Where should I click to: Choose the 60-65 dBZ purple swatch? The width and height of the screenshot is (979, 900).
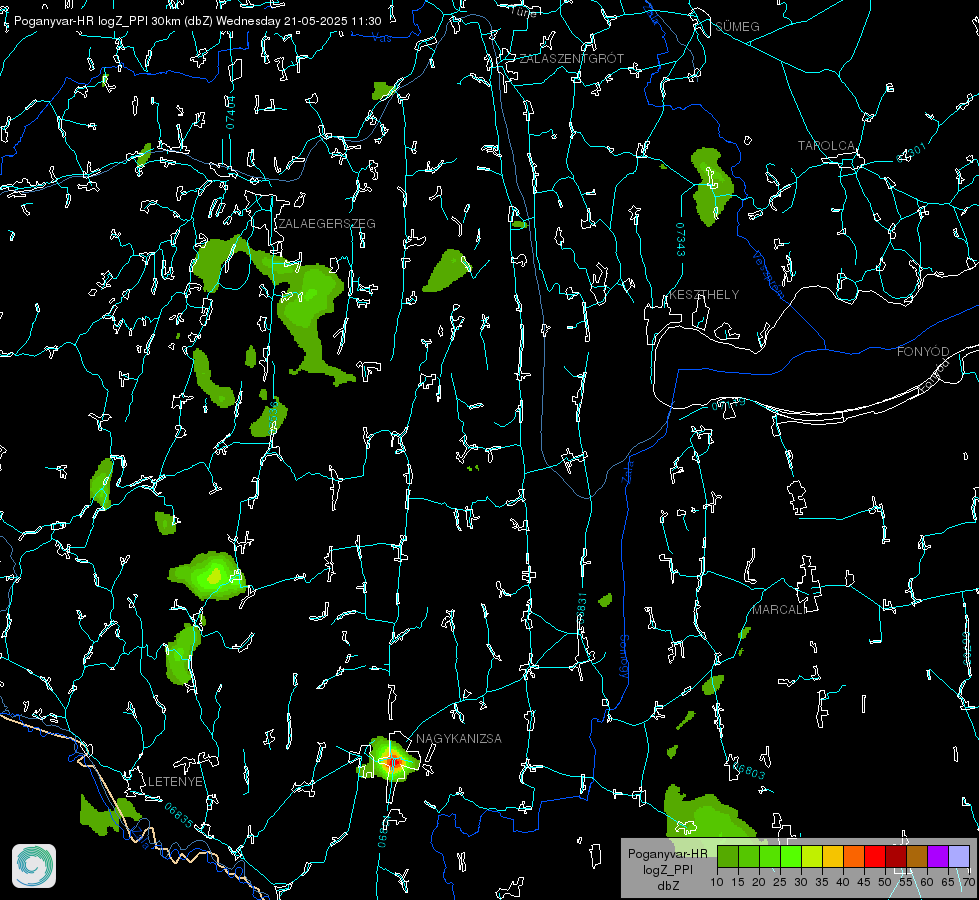pyautogui.click(x=938, y=856)
